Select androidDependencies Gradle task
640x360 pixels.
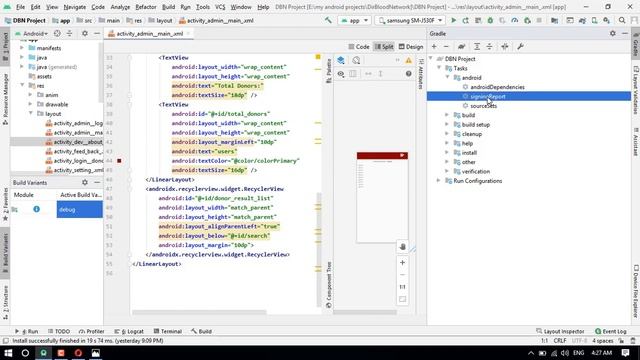[497, 87]
